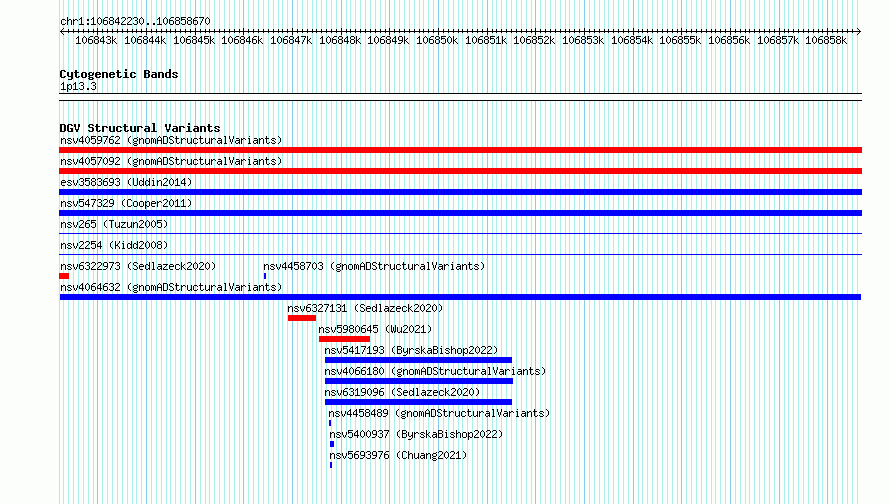Screen dimensions: 890x504
Task: Open the nsv4057092 gnomAD variant label
Action: click(171, 161)
